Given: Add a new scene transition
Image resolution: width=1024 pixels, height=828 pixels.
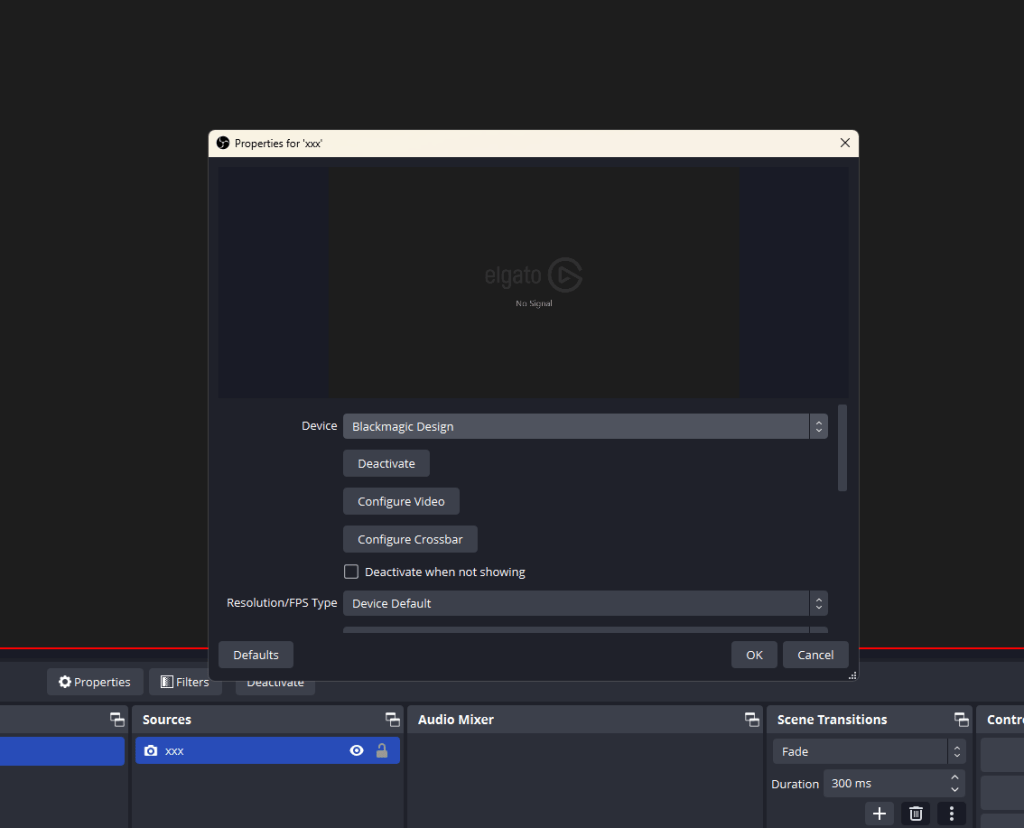Looking at the screenshot, I should (880, 814).
